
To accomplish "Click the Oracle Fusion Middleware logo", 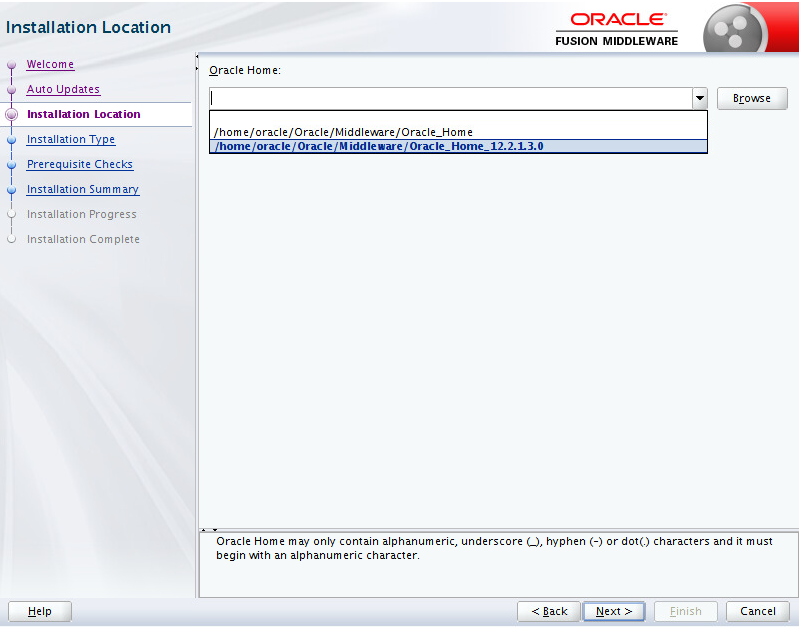I will click(x=616, y=30).
